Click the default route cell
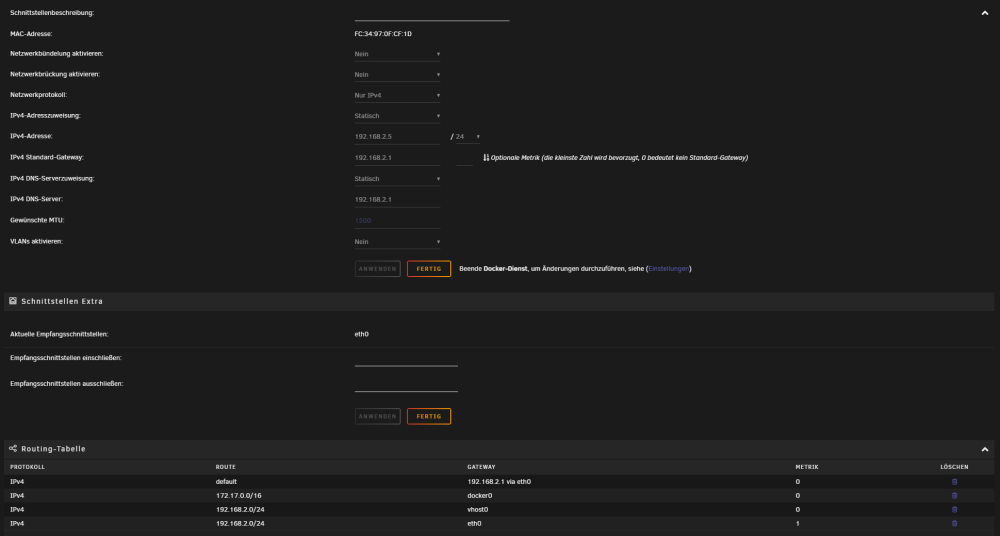This screenshot has width=1000, height=536. [226, 482]
